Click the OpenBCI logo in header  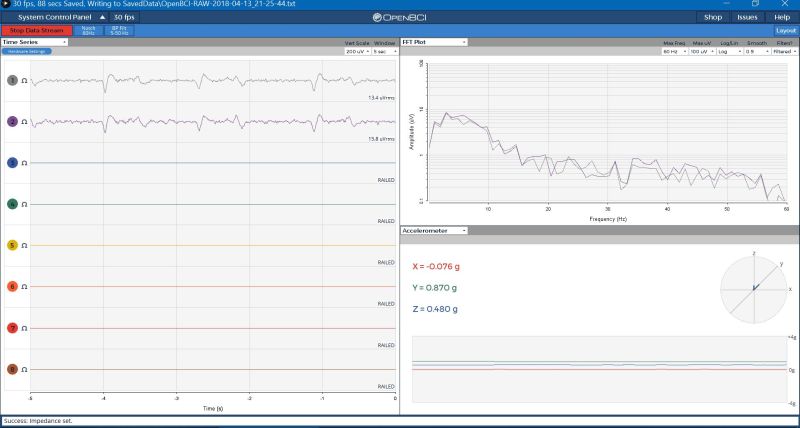(x=399, y=17)
